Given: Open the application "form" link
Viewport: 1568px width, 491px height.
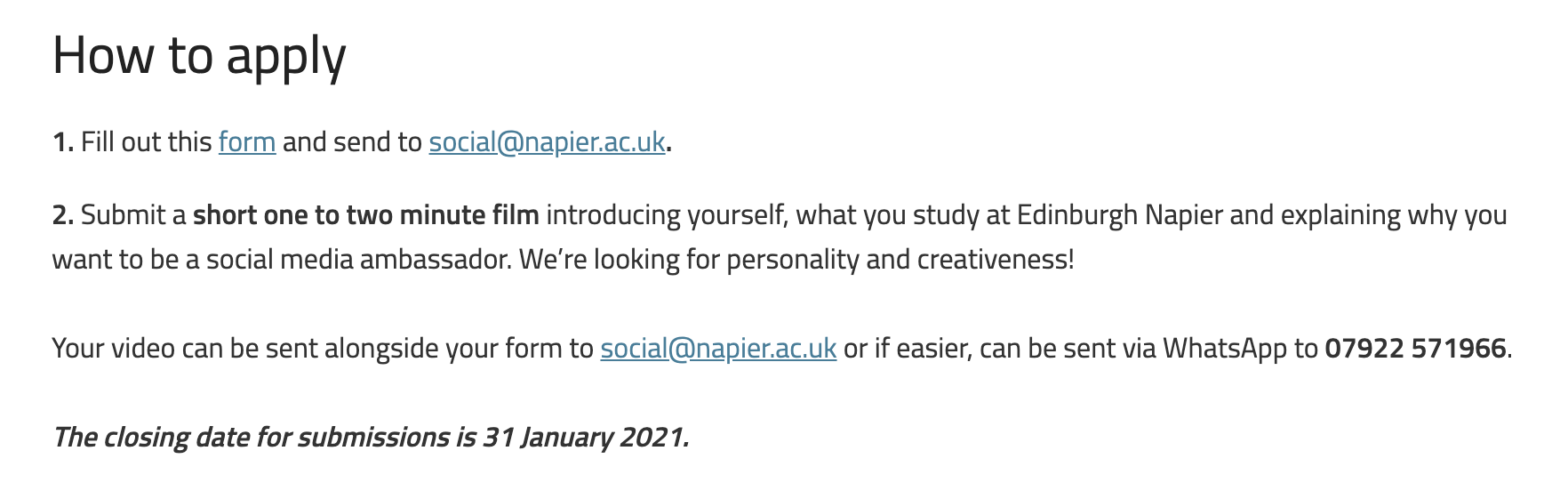Looking at the screenshot, I should click(247, 141).
